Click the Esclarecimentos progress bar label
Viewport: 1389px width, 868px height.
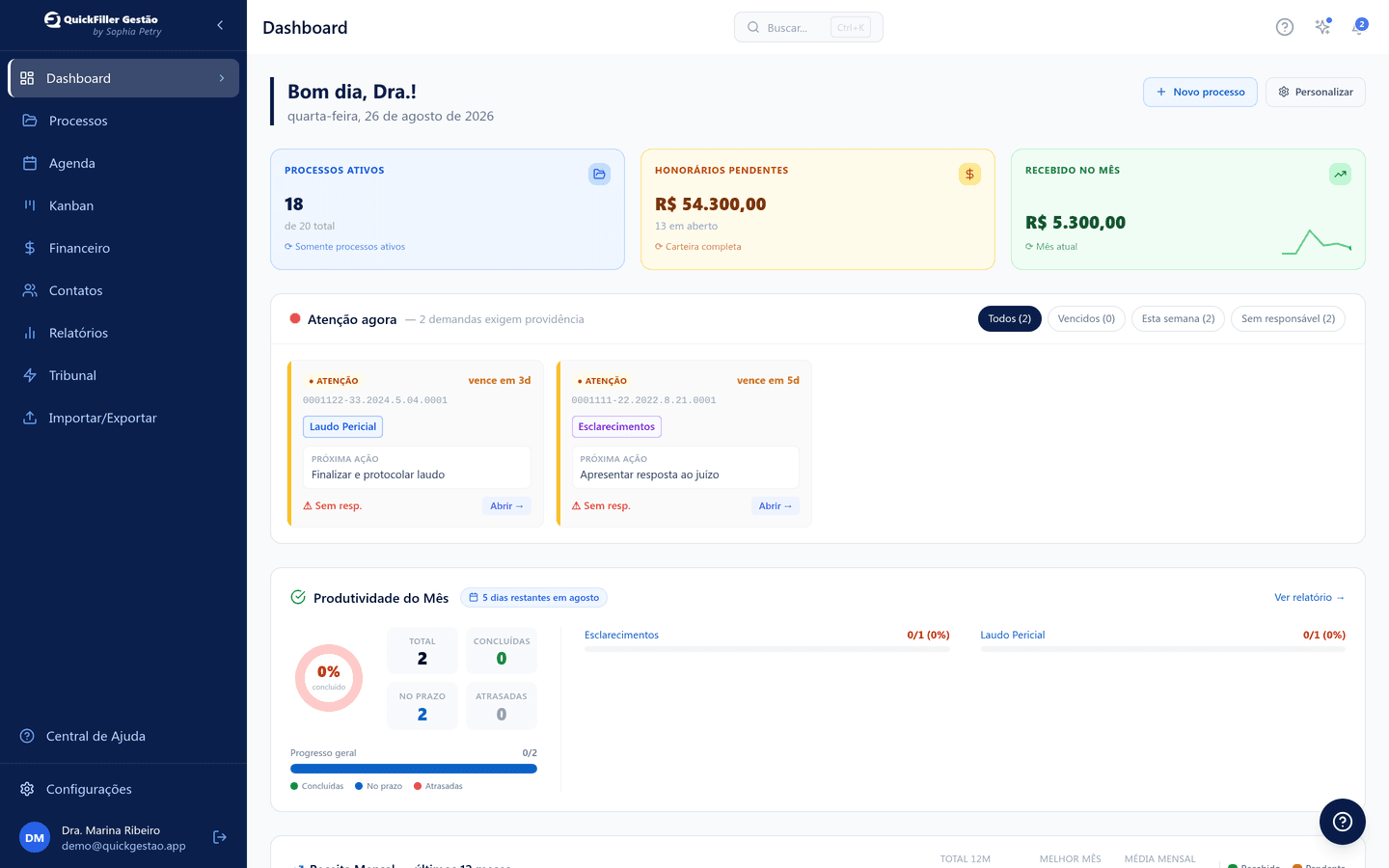click(621, 635)
